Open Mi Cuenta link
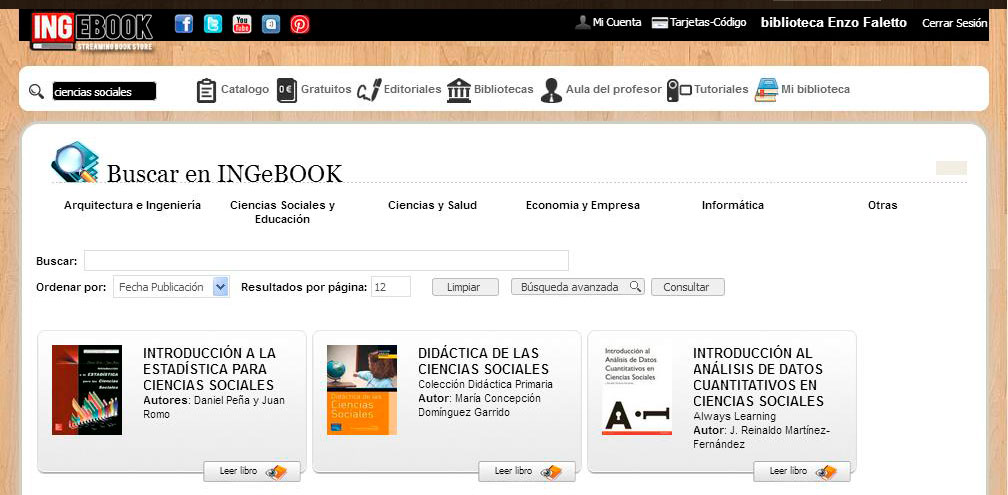 (x=616, y=22)
